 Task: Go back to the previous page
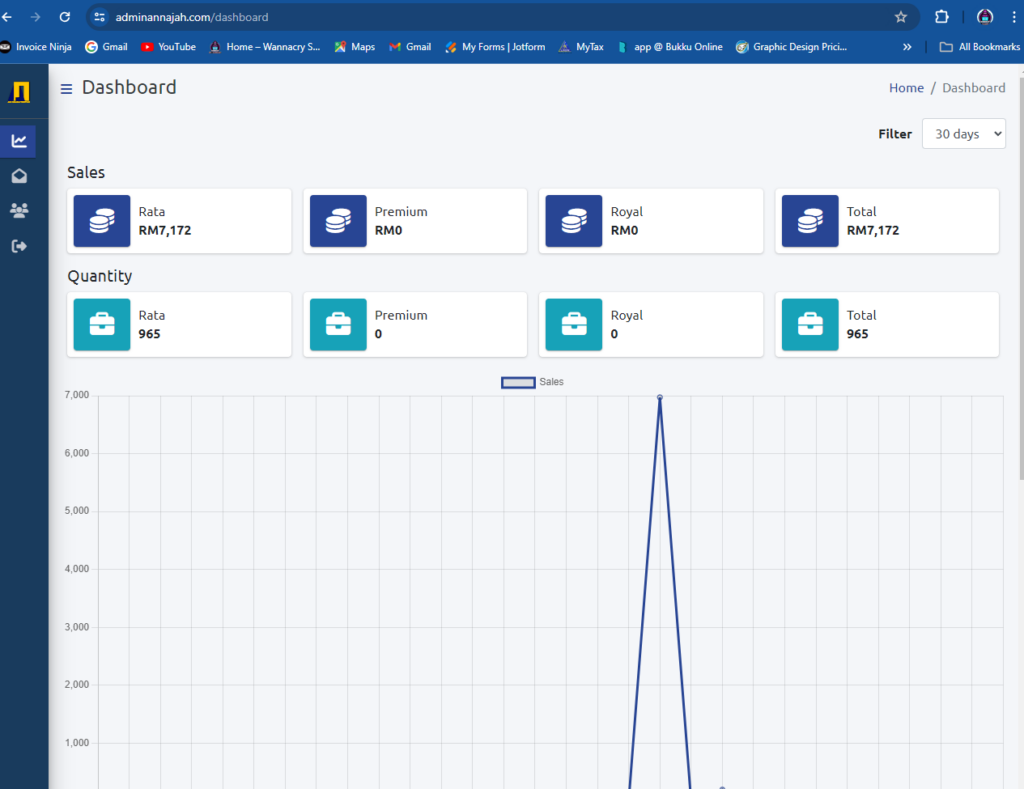pos(7,17)
